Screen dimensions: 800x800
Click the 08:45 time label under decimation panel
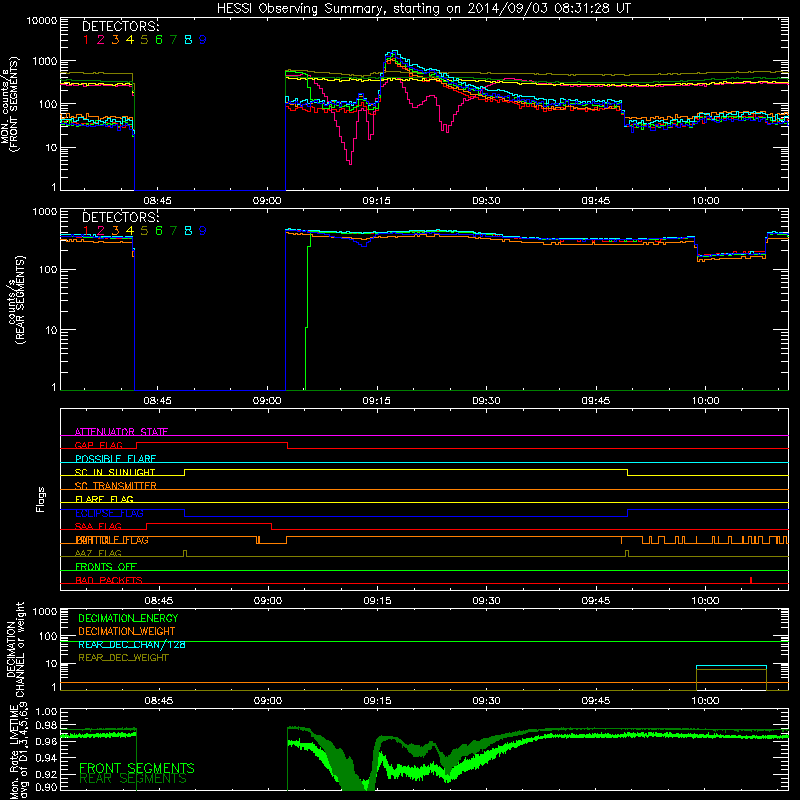coord(158,701)
